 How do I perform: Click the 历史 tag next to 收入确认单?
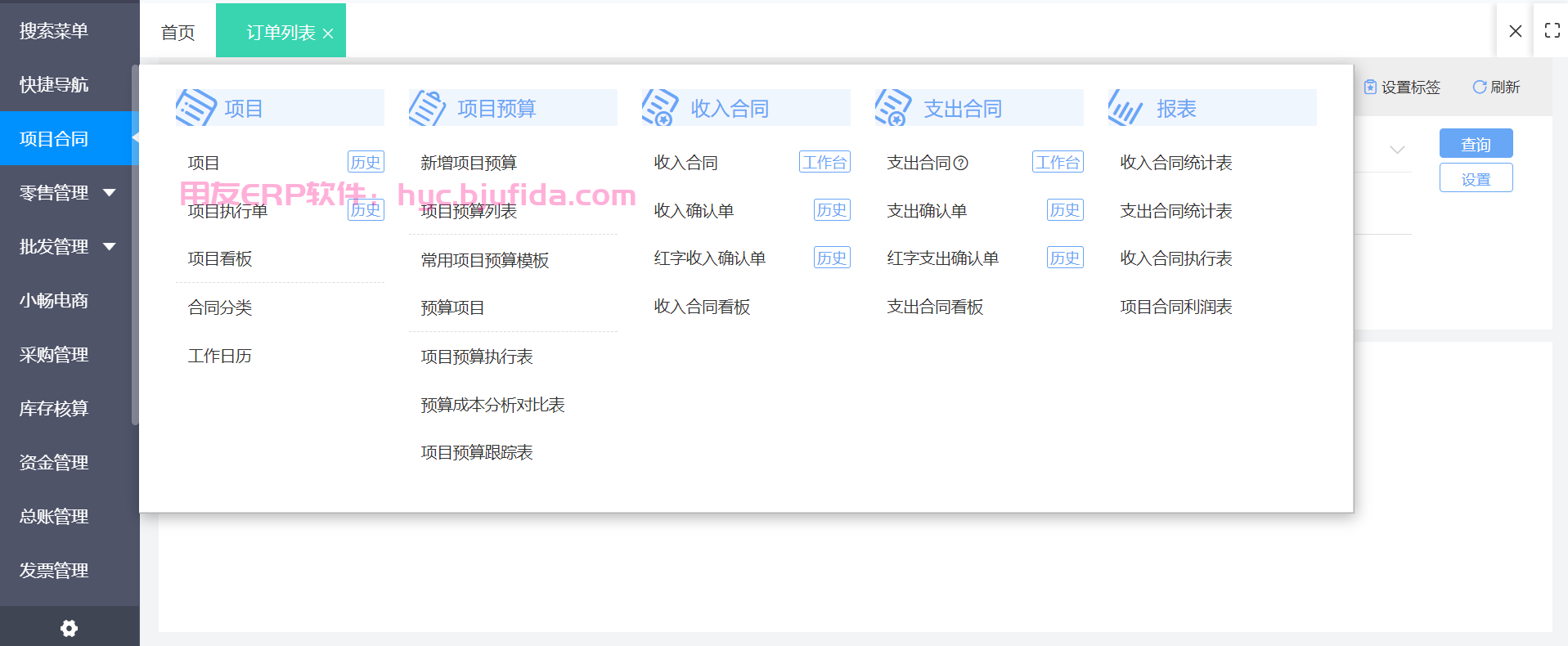(832, 209)
